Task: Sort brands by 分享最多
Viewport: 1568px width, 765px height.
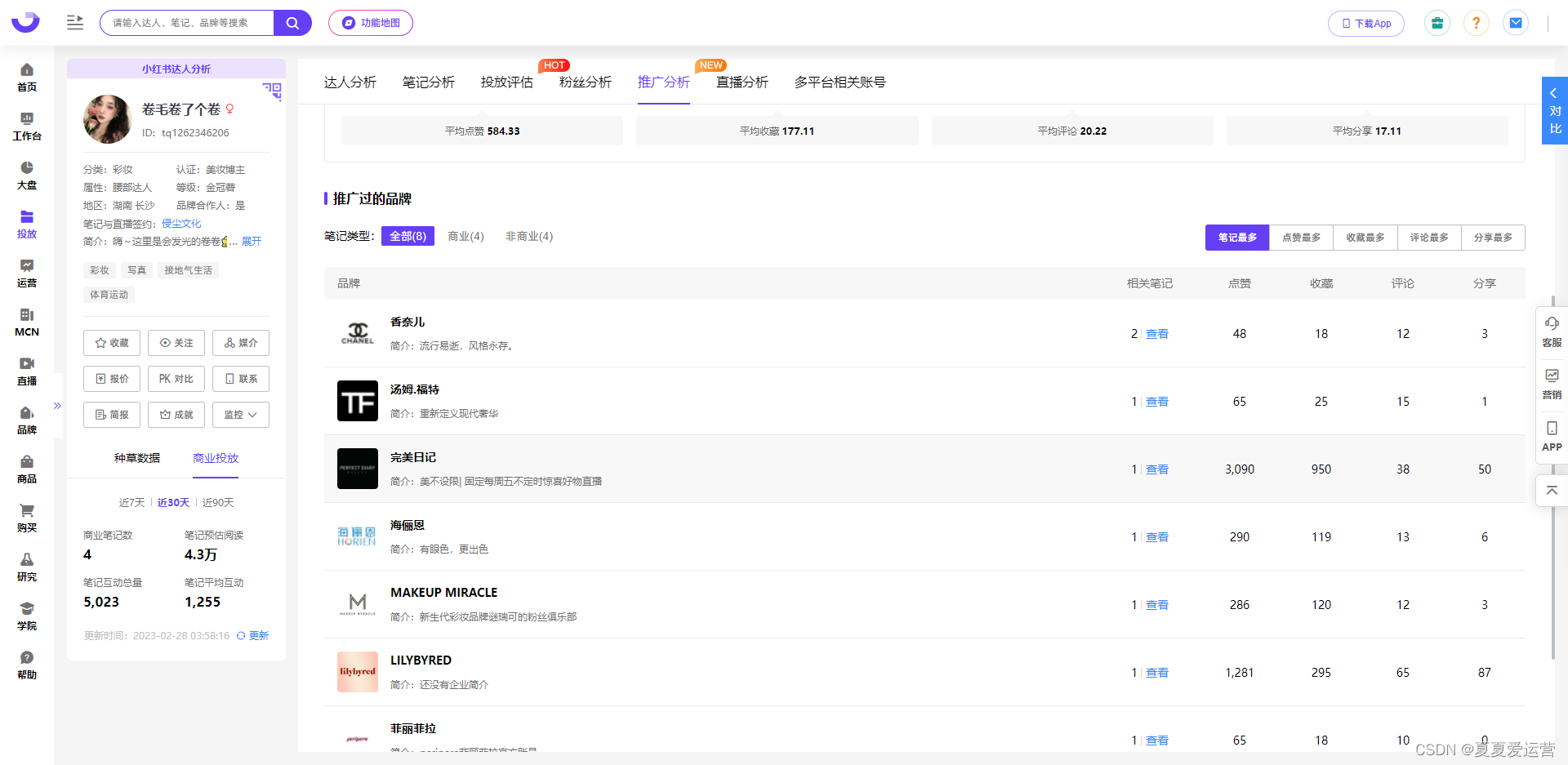Action: tap(1493, 238)
